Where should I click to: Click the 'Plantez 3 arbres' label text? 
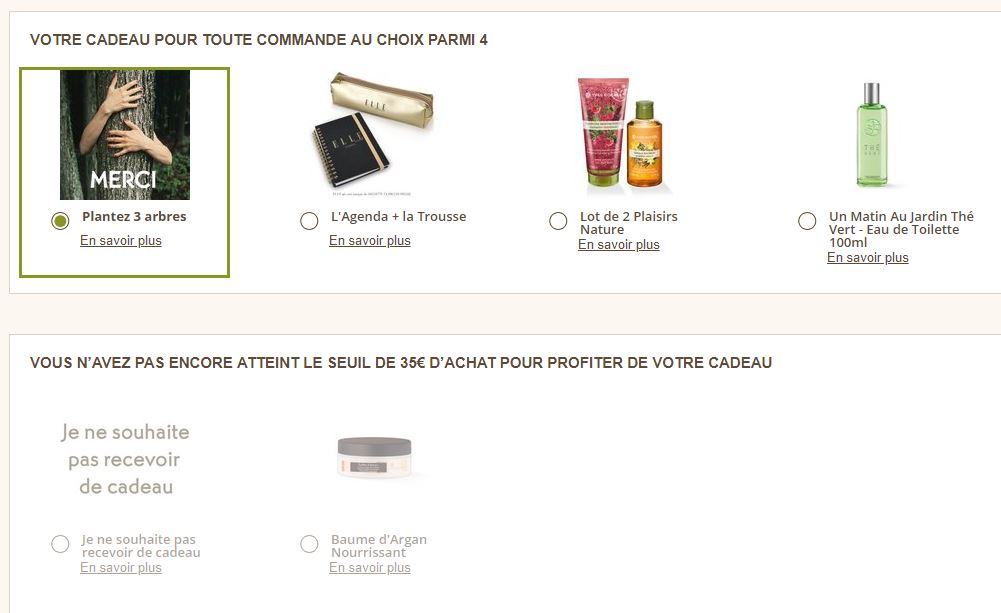(134, 216)
